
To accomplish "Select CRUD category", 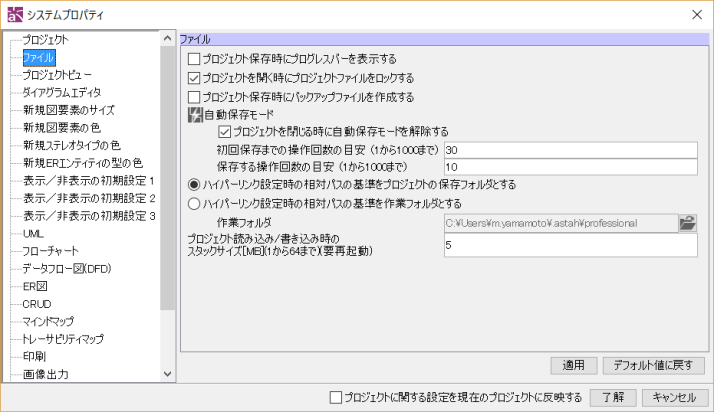I will point(37,304).
